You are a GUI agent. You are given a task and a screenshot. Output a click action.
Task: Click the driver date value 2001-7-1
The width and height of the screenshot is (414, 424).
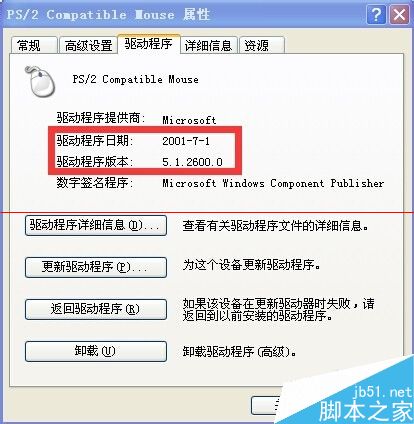click(186, 141)
